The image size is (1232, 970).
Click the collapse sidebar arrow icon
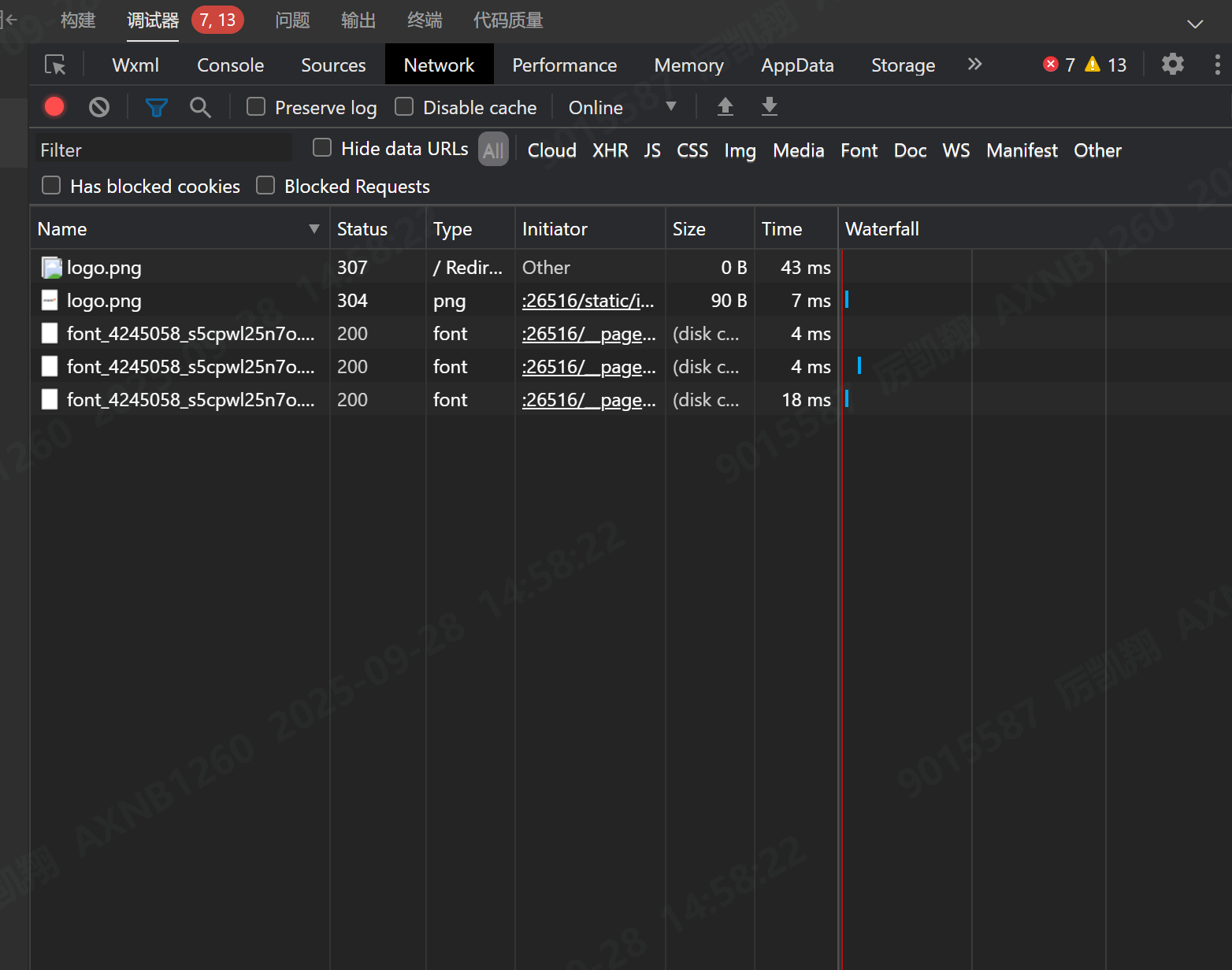[x=9, y=20]
